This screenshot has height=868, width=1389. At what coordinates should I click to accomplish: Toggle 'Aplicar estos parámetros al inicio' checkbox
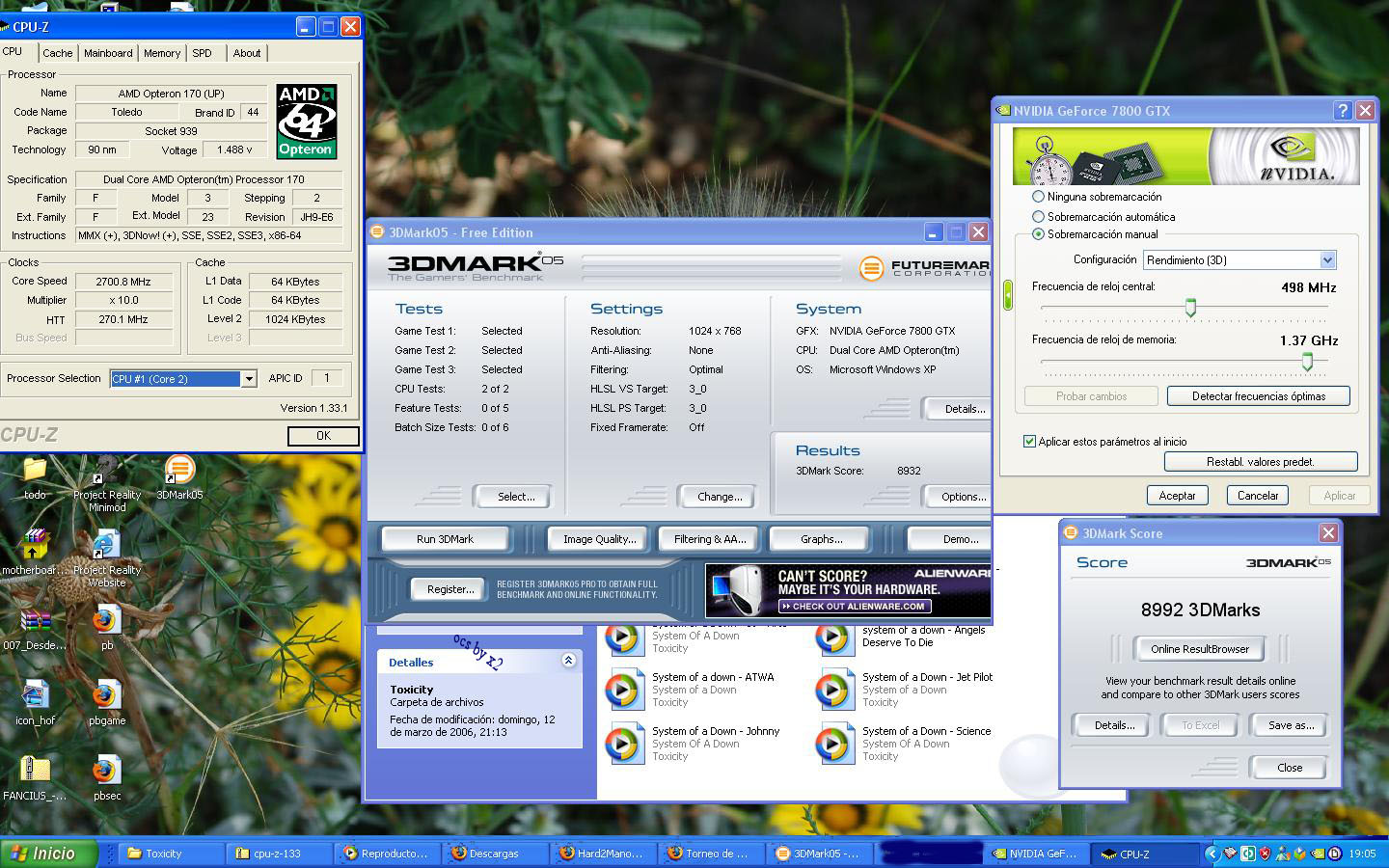tap(1029, 442)
